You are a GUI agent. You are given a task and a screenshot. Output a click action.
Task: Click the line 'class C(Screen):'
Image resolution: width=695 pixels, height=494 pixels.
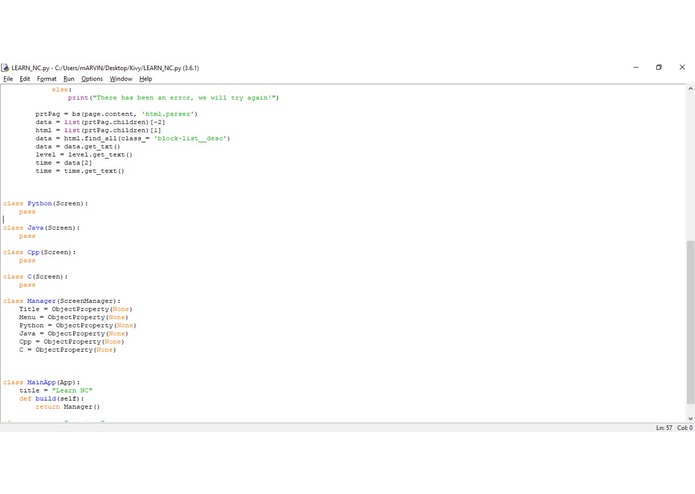click(x=35, y=276)
